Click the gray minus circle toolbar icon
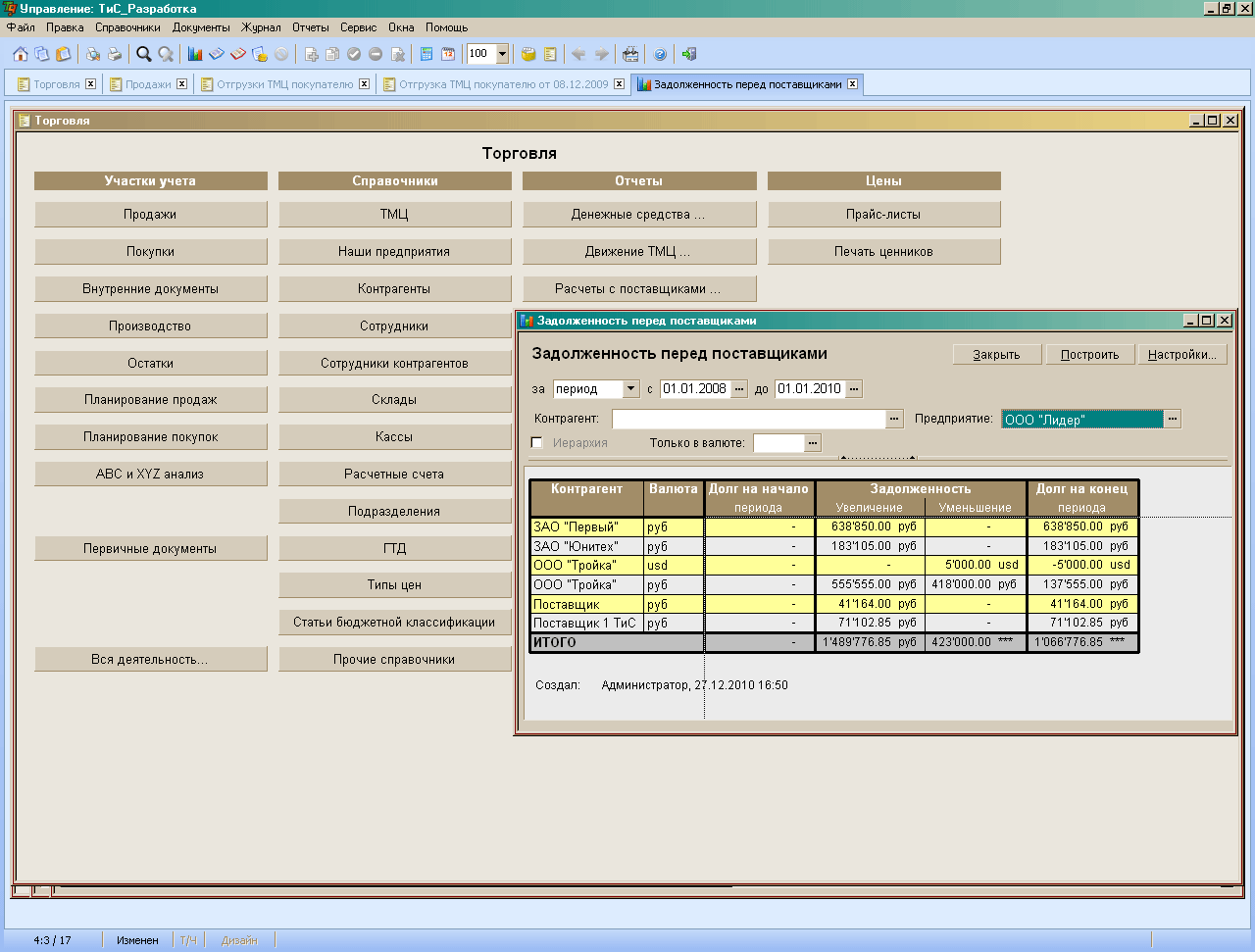The width and height of the screenshot is (1255, 952). (x=376, y=54)
